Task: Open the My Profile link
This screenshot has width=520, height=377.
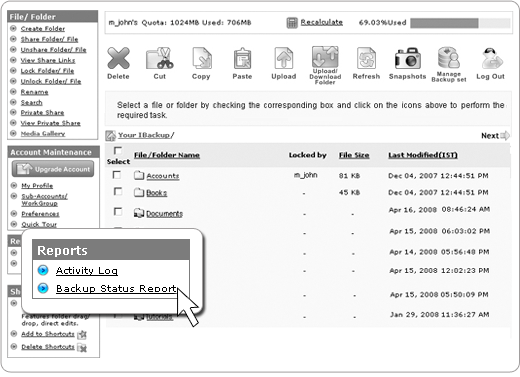Action: click(37, 186)
